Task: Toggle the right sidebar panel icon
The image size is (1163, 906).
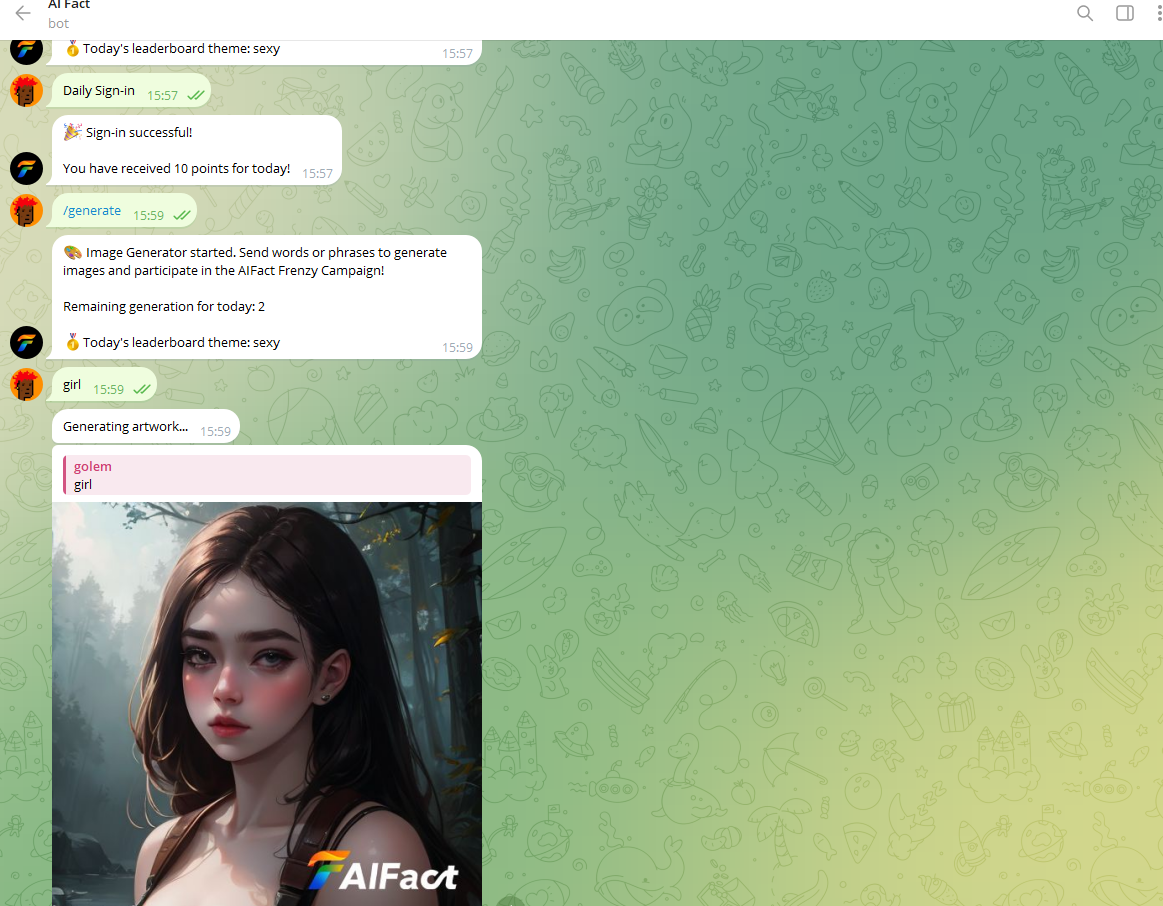Action: [1124, 13]
